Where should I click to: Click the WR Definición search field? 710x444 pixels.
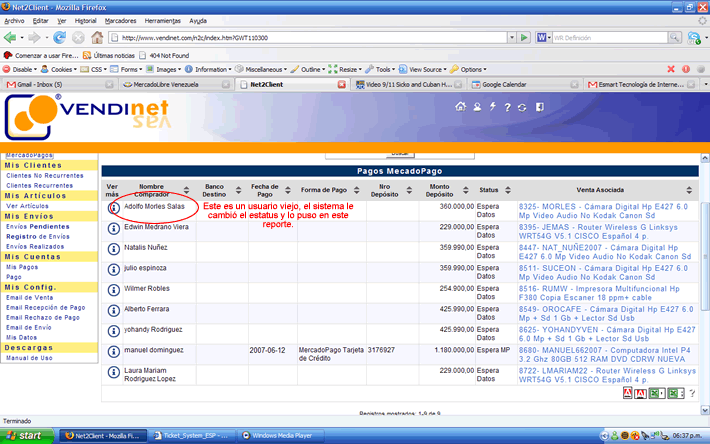609,38
